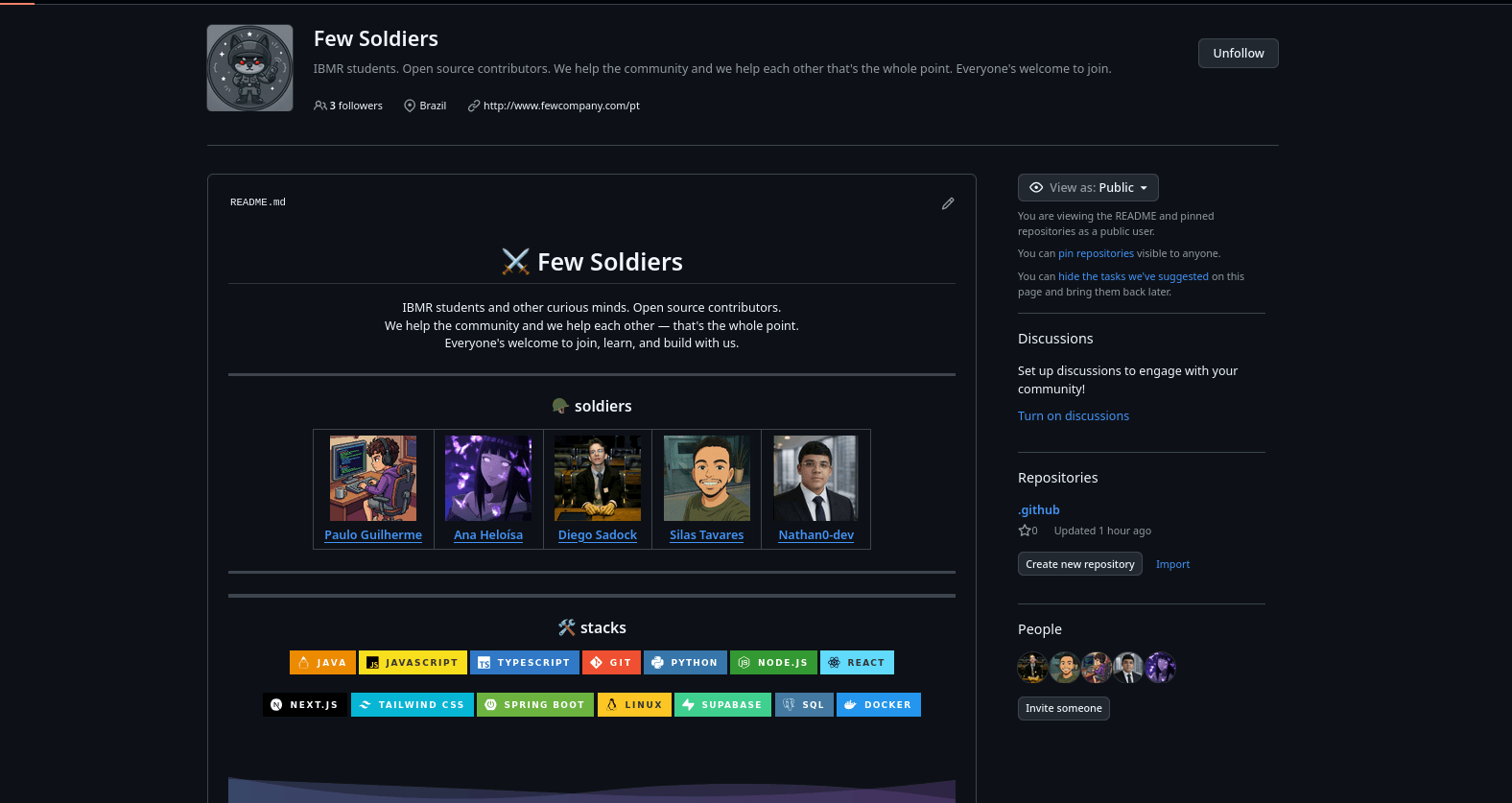Open Paulo Guilherme's profile link

372,534
